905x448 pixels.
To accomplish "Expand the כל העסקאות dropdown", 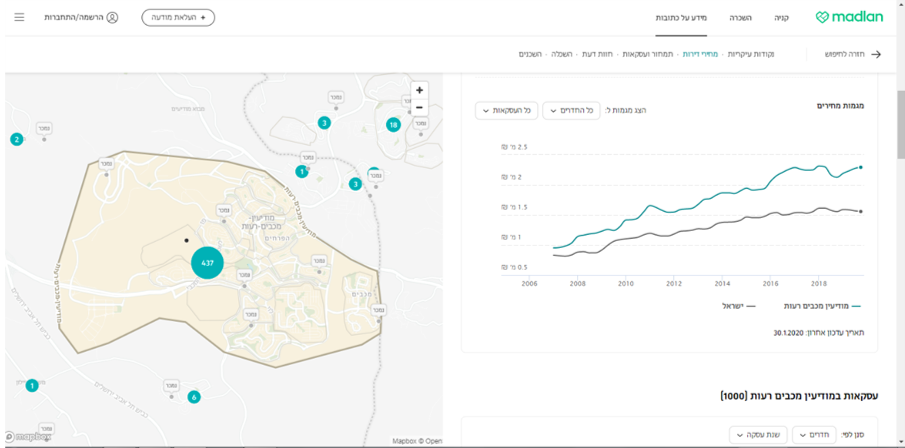I will point(506,110).
